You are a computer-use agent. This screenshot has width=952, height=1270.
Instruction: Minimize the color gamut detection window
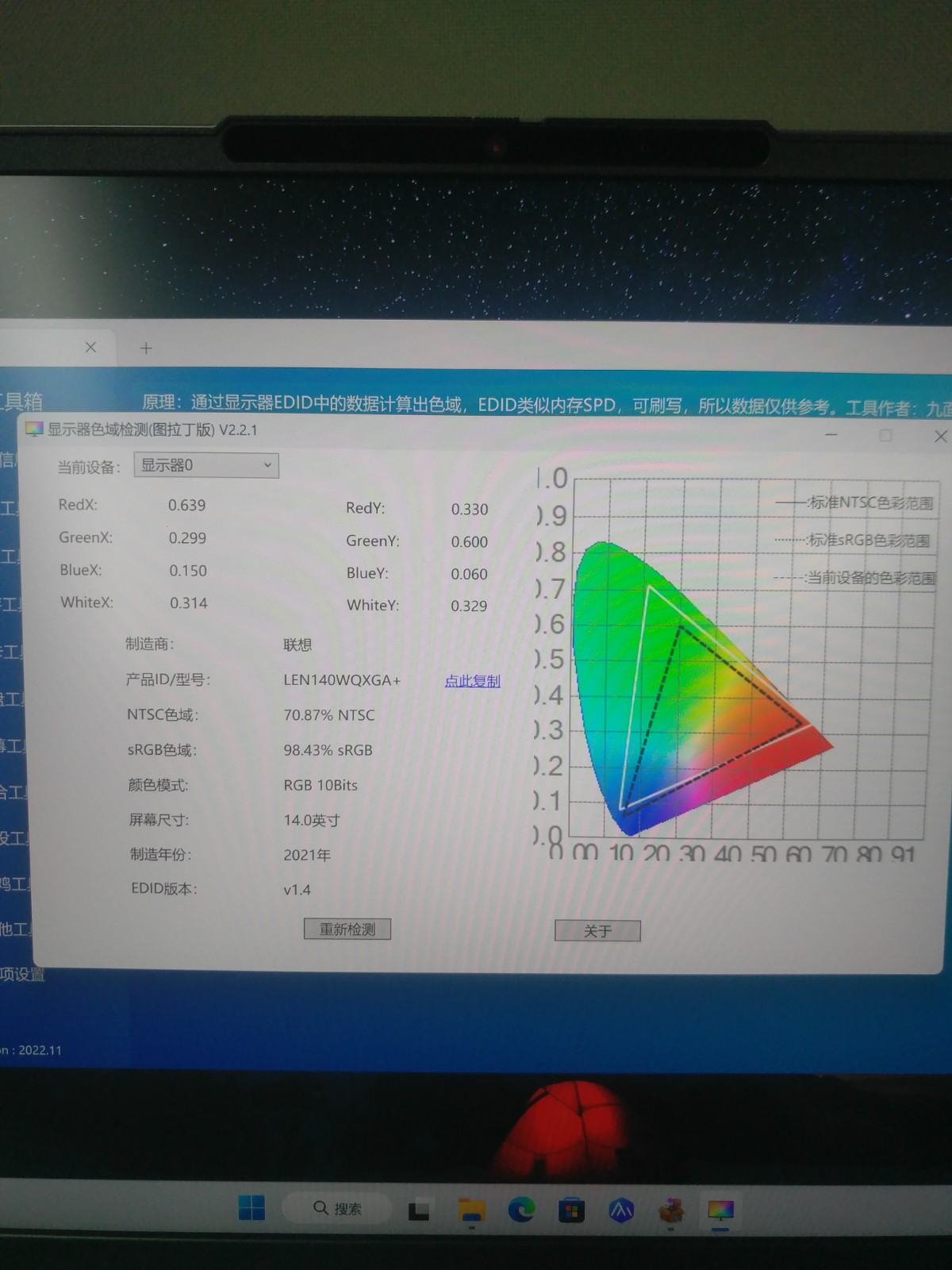click(831, 434)
